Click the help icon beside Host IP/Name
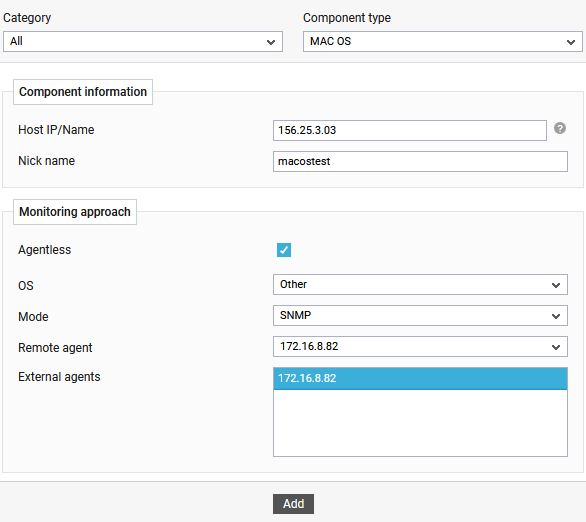The height and width of the screenshot is (522, 586). (559, 129)
